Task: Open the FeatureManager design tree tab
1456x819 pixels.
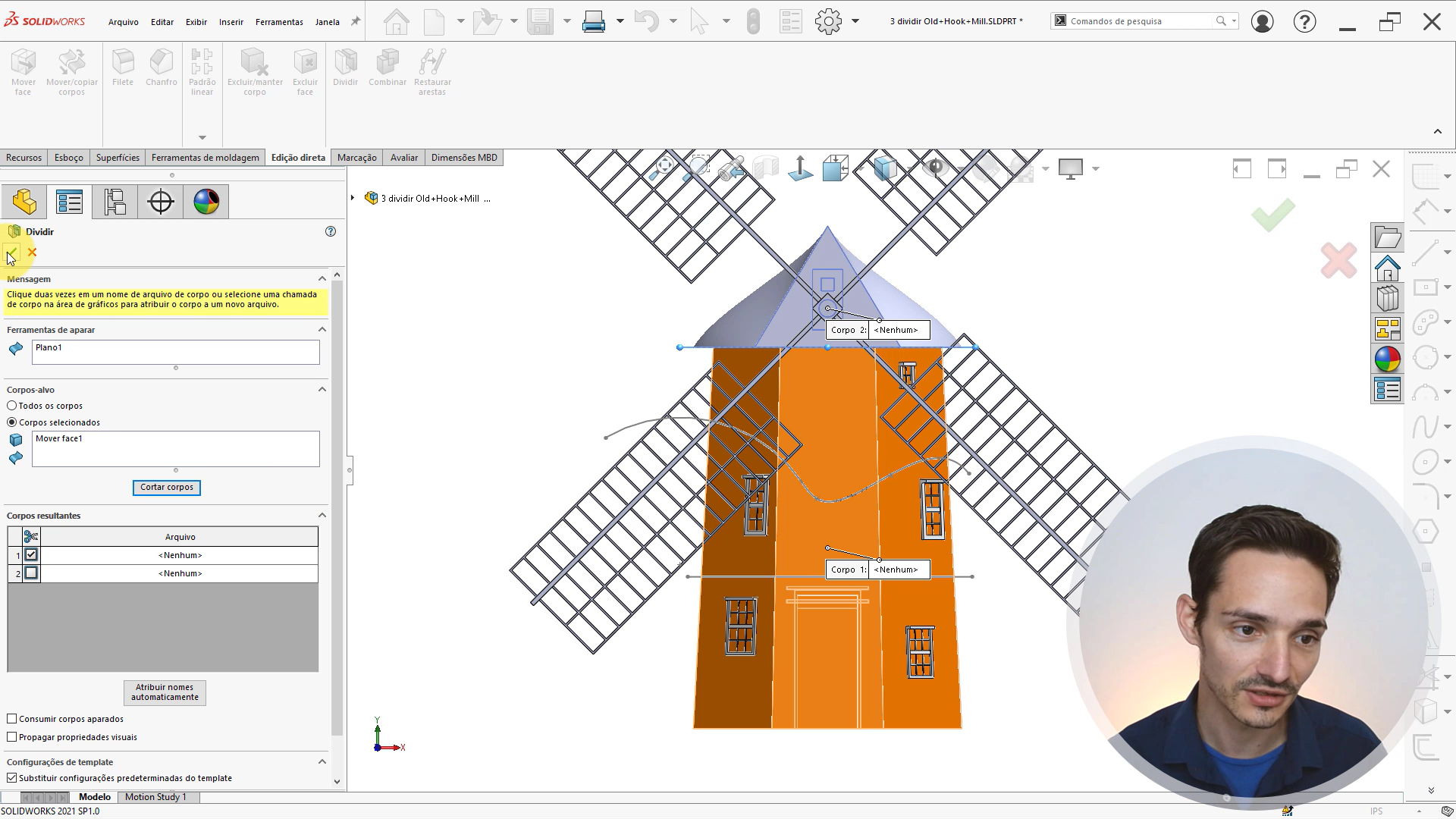Action: 24,202
